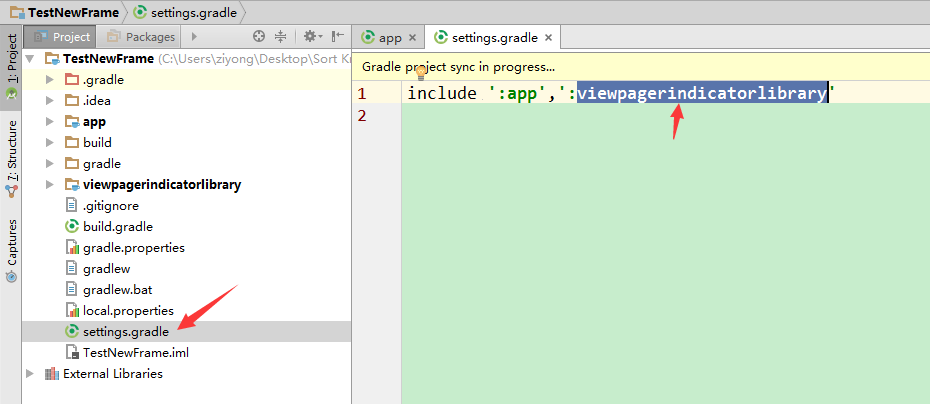
Task: Expand the .idea folder
Action: click(x=50, y=101)
